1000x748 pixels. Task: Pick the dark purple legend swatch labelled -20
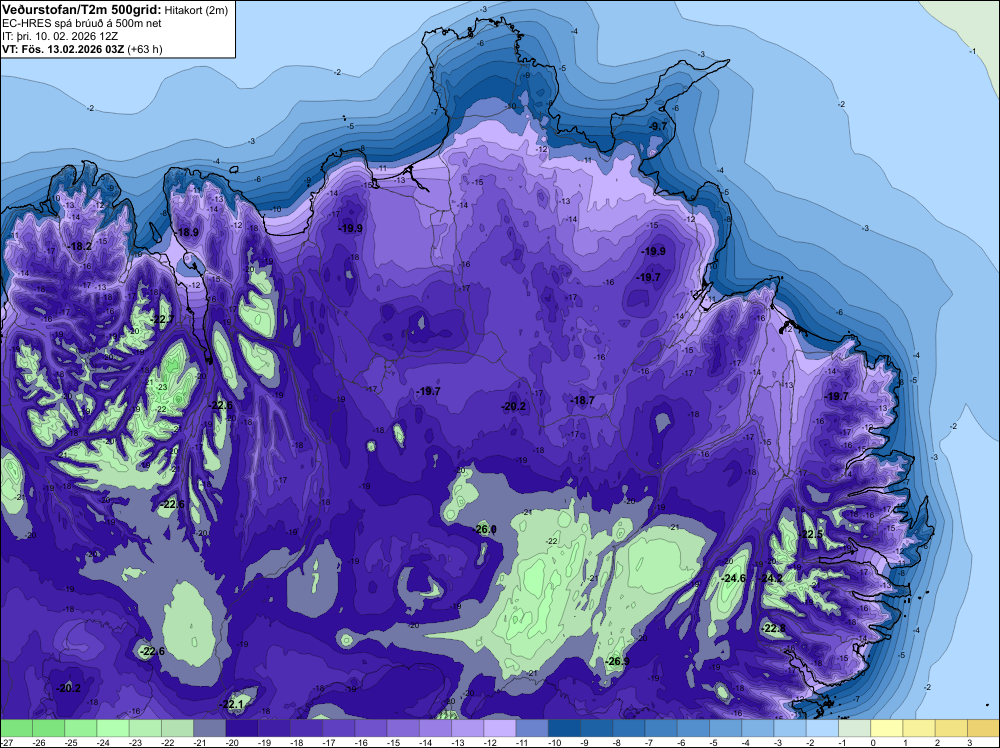(242, 728)
